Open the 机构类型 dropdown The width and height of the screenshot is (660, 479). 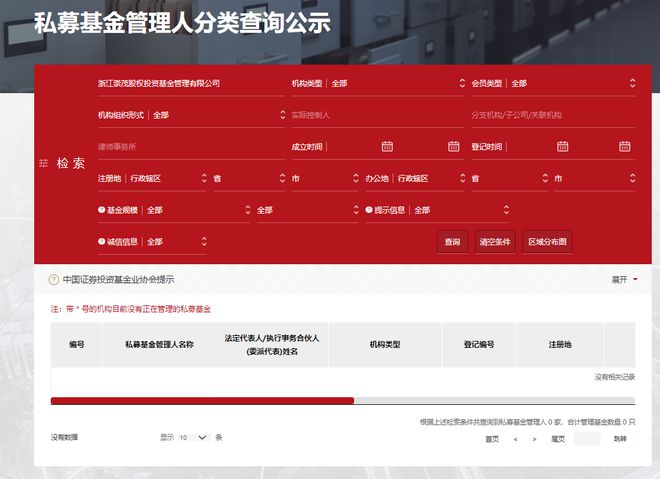pos(378,83)
